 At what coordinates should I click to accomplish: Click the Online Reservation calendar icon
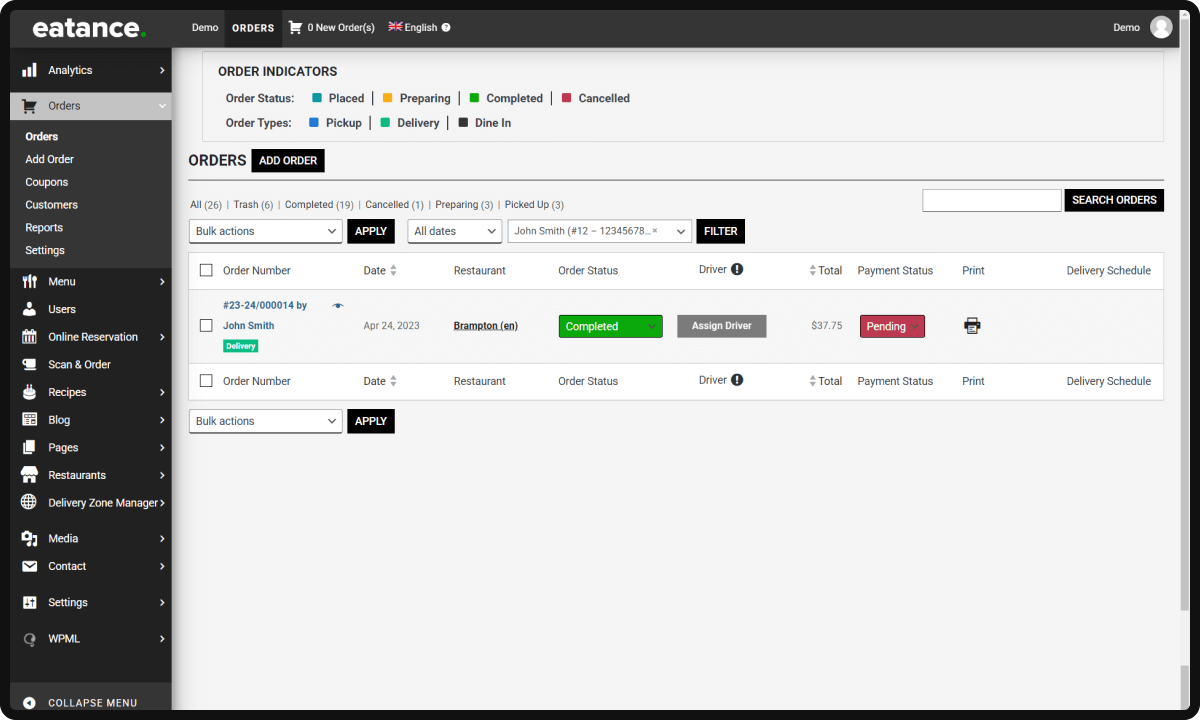tap(29, 337)
